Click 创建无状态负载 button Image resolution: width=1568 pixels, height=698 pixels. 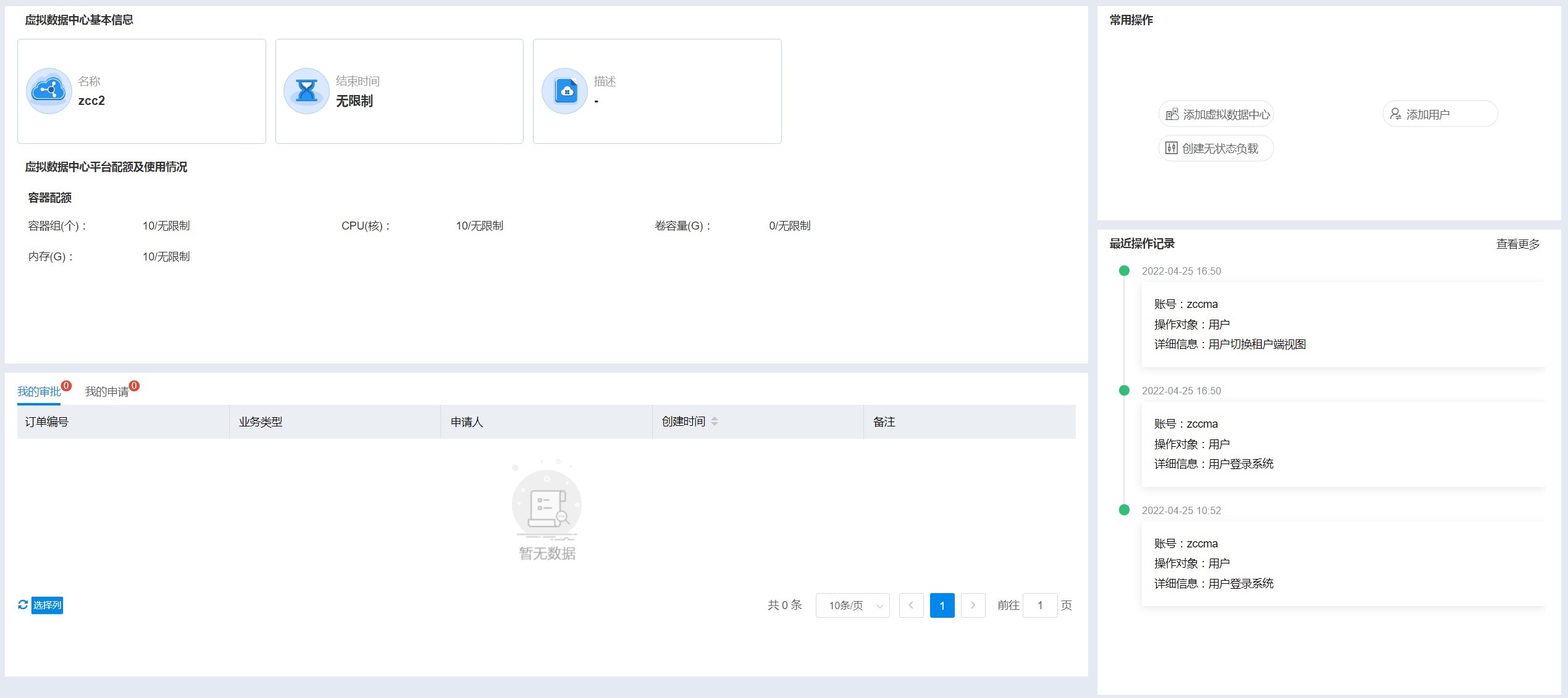(x=1215, y=148)
